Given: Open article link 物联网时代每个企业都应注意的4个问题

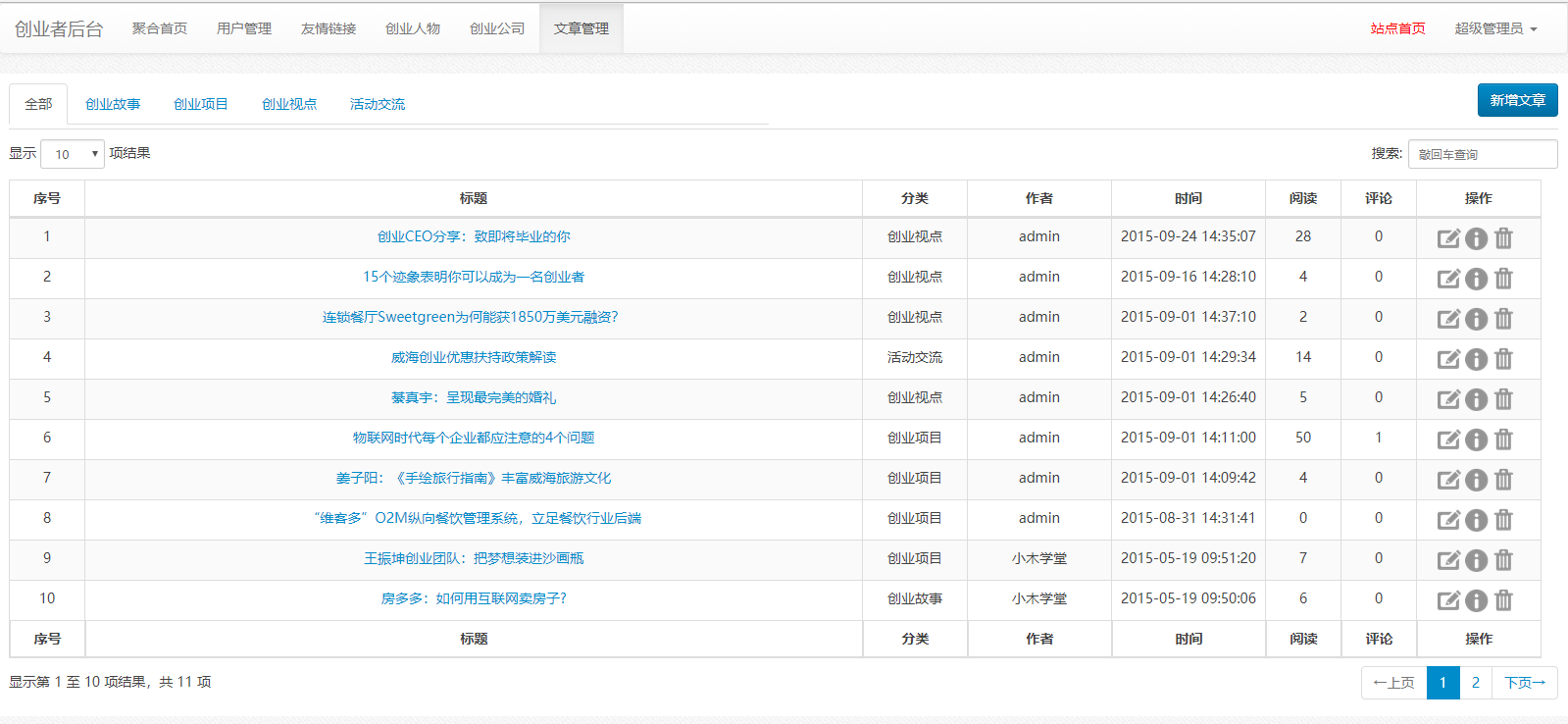Looking at the screenshot, I should (474, 438).
